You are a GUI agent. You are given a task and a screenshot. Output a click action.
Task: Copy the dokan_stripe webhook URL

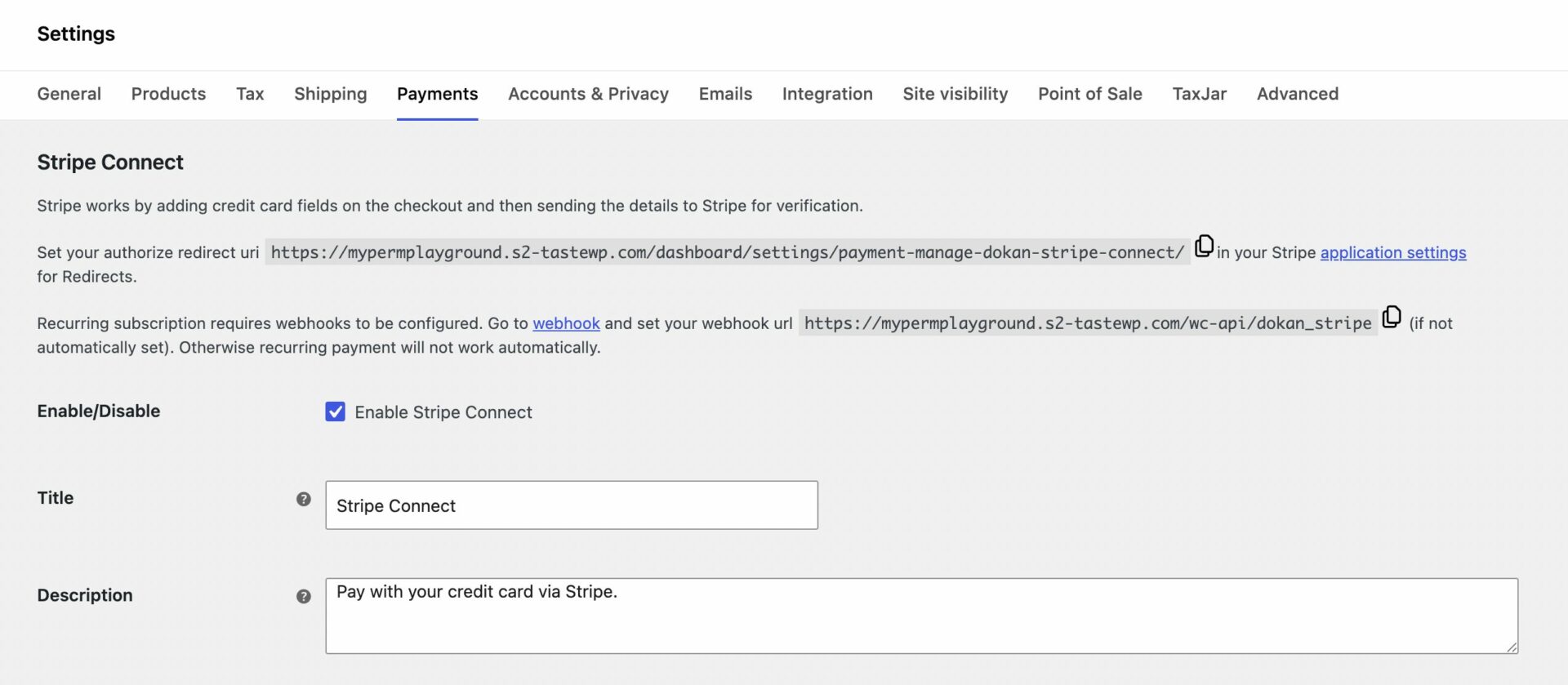(1392, 316)
